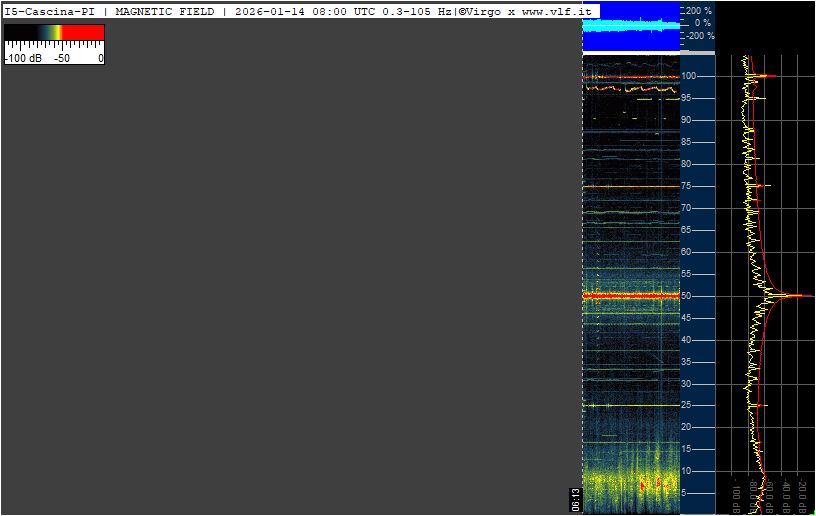
Task: Click the -200 % amplitude scale label
Action: 700,36
